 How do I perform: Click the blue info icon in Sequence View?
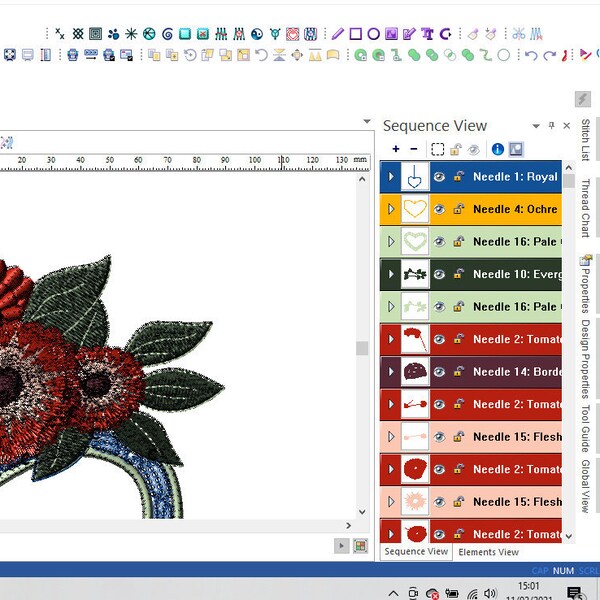[x=497, y=149]
